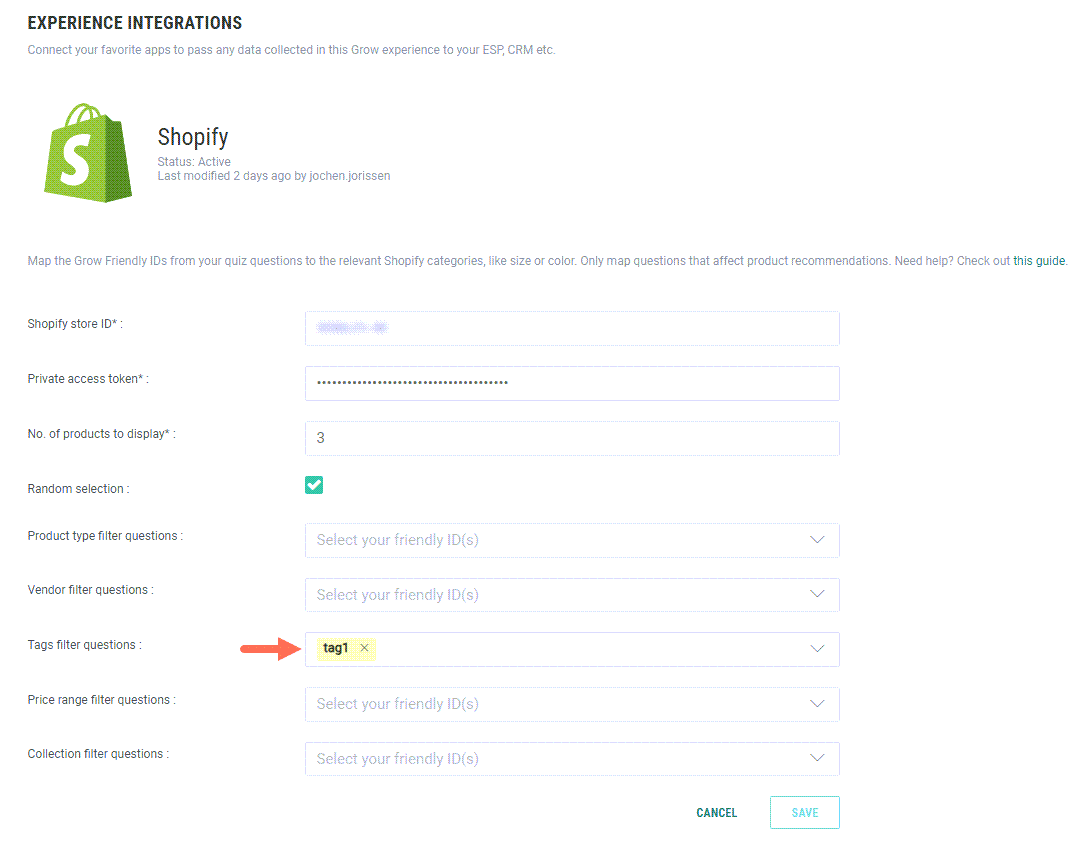The height and width of the screenshot is (843, 1081).
Task: Click the Vendor filter chevron arrow
Action: [817, 594]
